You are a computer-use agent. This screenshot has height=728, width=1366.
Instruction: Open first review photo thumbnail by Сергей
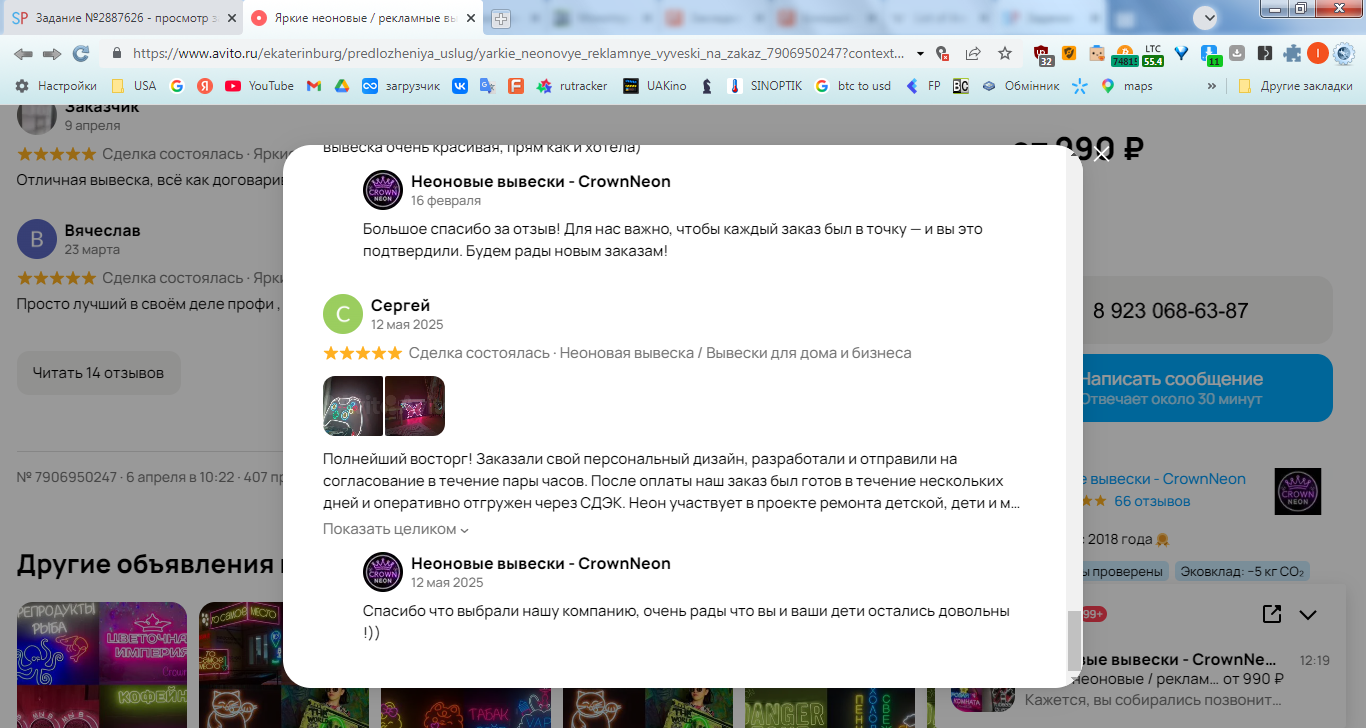coord(353,406)
